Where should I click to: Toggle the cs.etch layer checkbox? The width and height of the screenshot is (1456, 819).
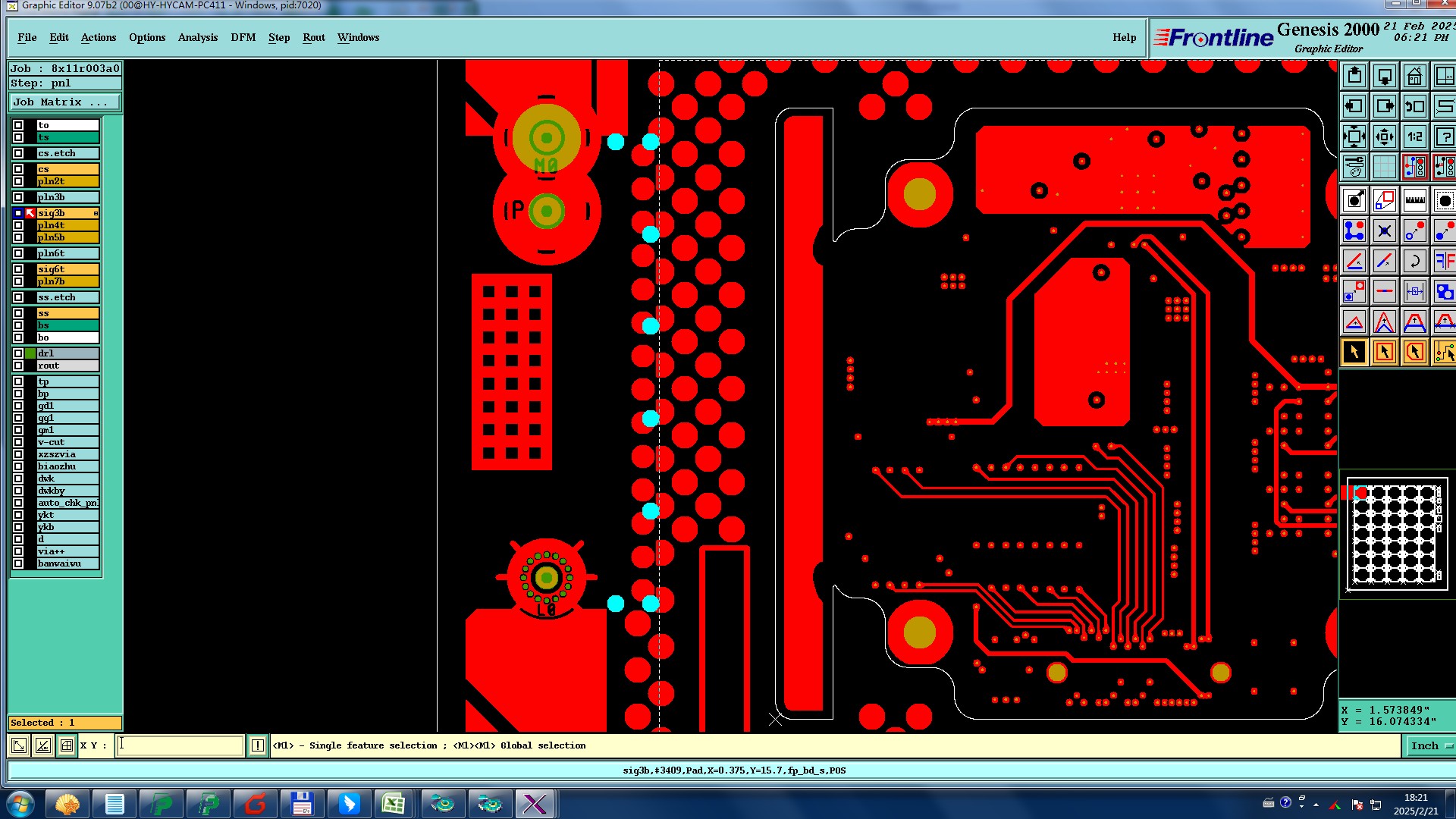(18, 153)
